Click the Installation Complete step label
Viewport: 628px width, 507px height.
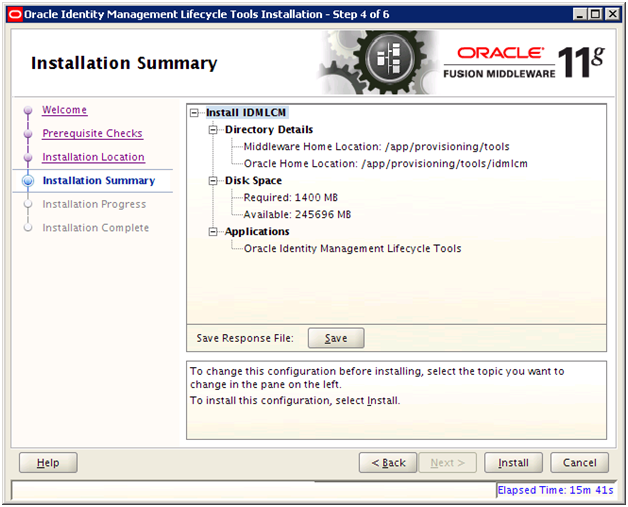click(96, 228)
